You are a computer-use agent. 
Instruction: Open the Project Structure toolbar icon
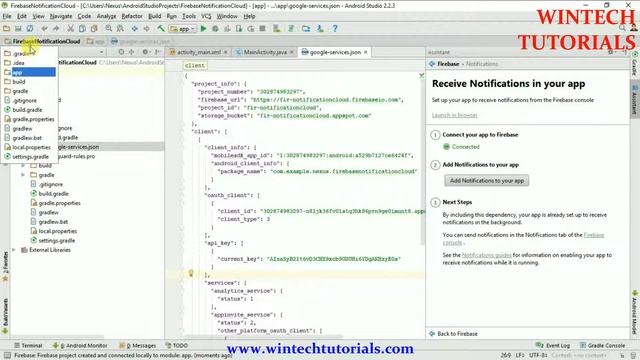[306, 29]
